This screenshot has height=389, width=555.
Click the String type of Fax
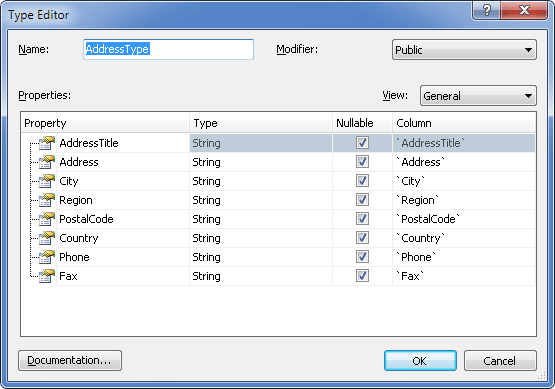point(261,276)
